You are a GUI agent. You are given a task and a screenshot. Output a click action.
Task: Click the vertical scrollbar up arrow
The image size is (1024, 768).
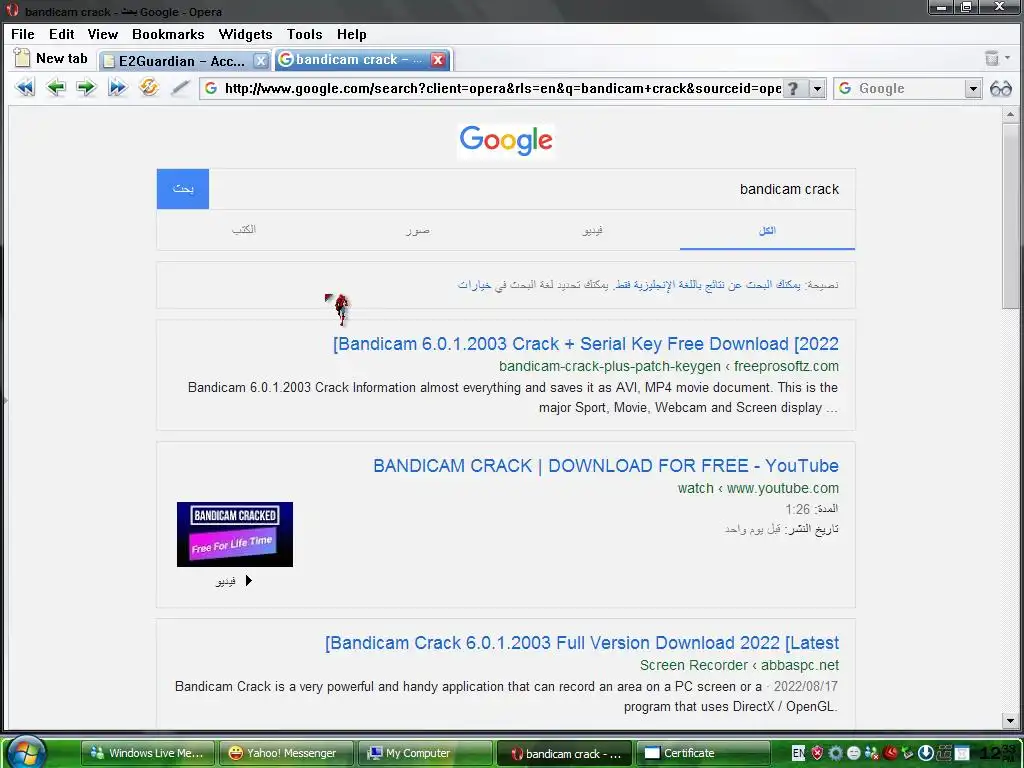pyautogui.click(x=1010, y=114)
